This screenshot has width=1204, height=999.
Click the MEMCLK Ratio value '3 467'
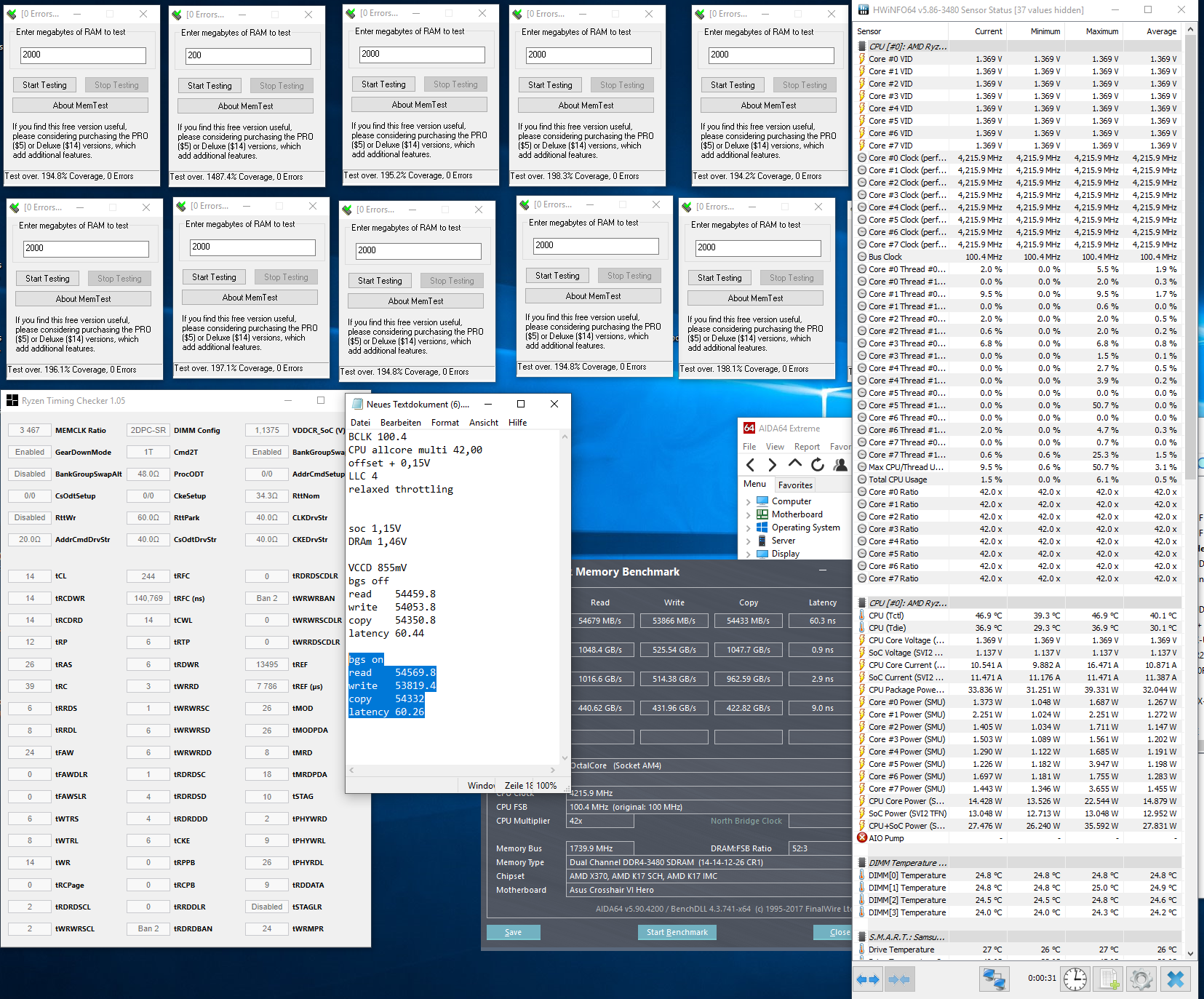pos(30,430)
